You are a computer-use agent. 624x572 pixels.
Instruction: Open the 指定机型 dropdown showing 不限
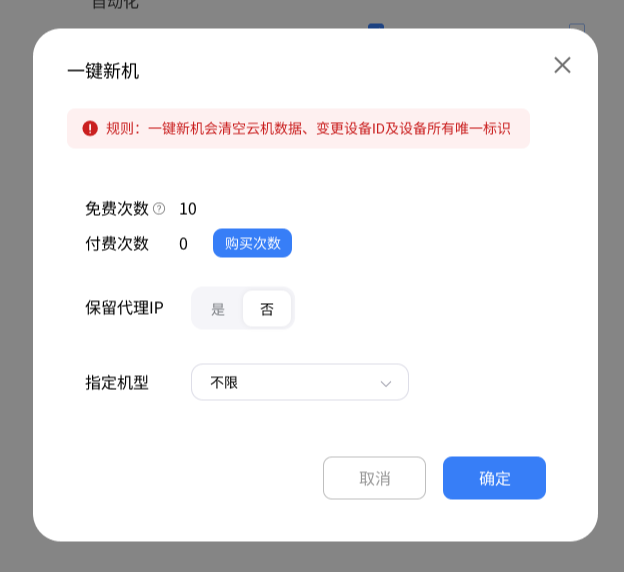point(300,382)
